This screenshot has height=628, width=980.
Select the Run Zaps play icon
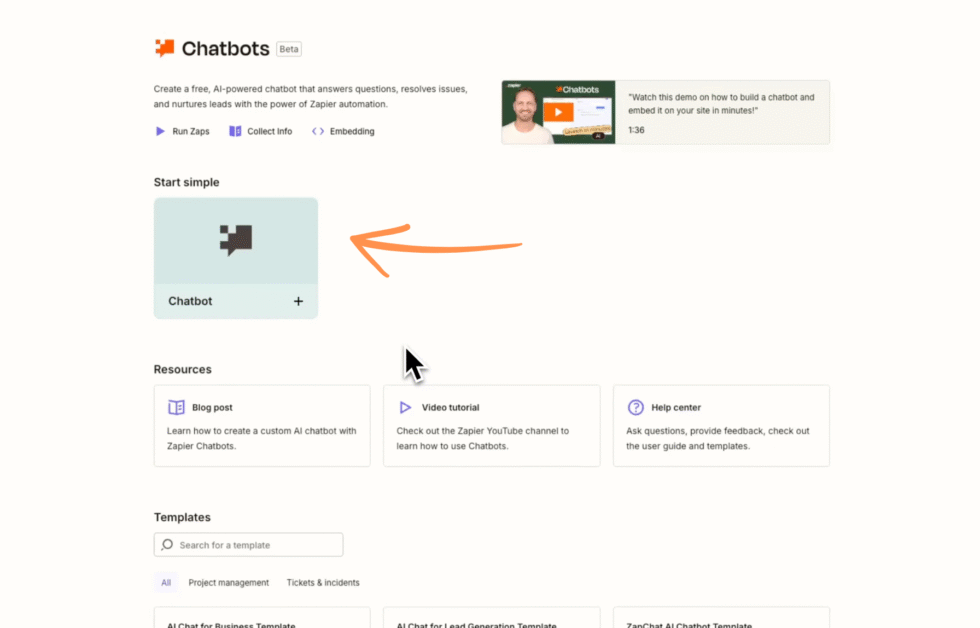click(x=160, y=131)
